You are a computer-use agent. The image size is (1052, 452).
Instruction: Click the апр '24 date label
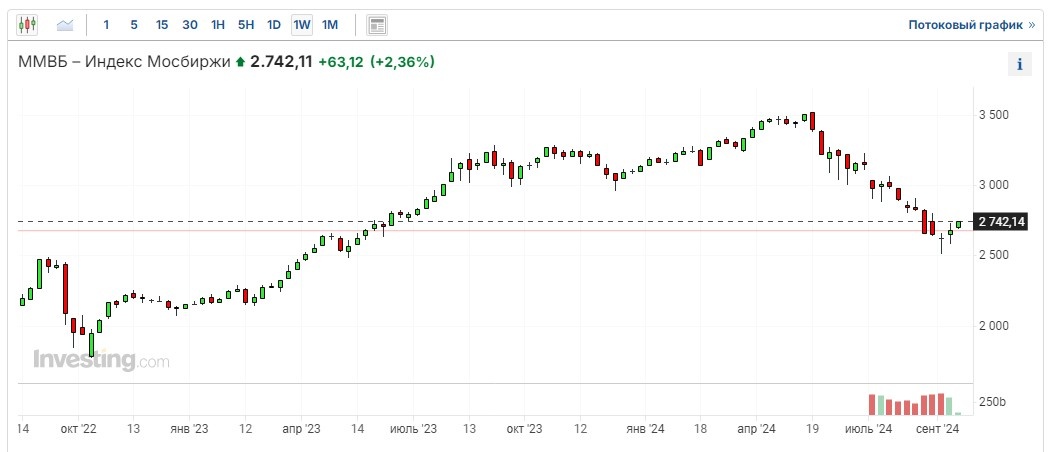point(756,427)
